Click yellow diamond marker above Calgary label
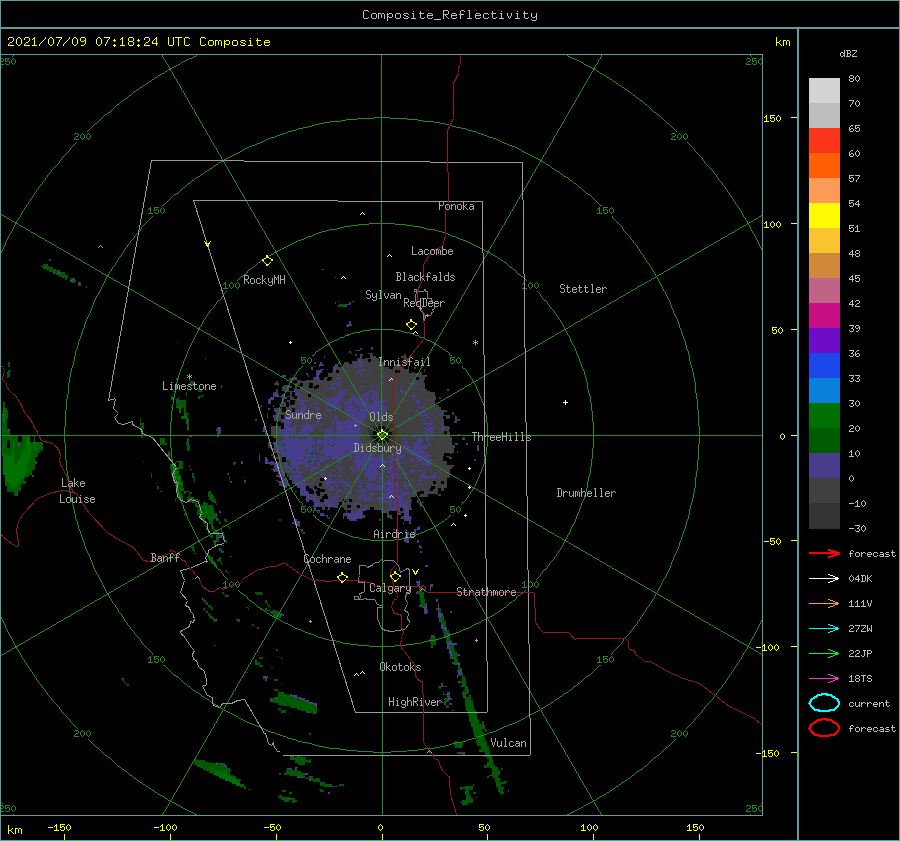900x841 pixels. click(x=395, y=576)
